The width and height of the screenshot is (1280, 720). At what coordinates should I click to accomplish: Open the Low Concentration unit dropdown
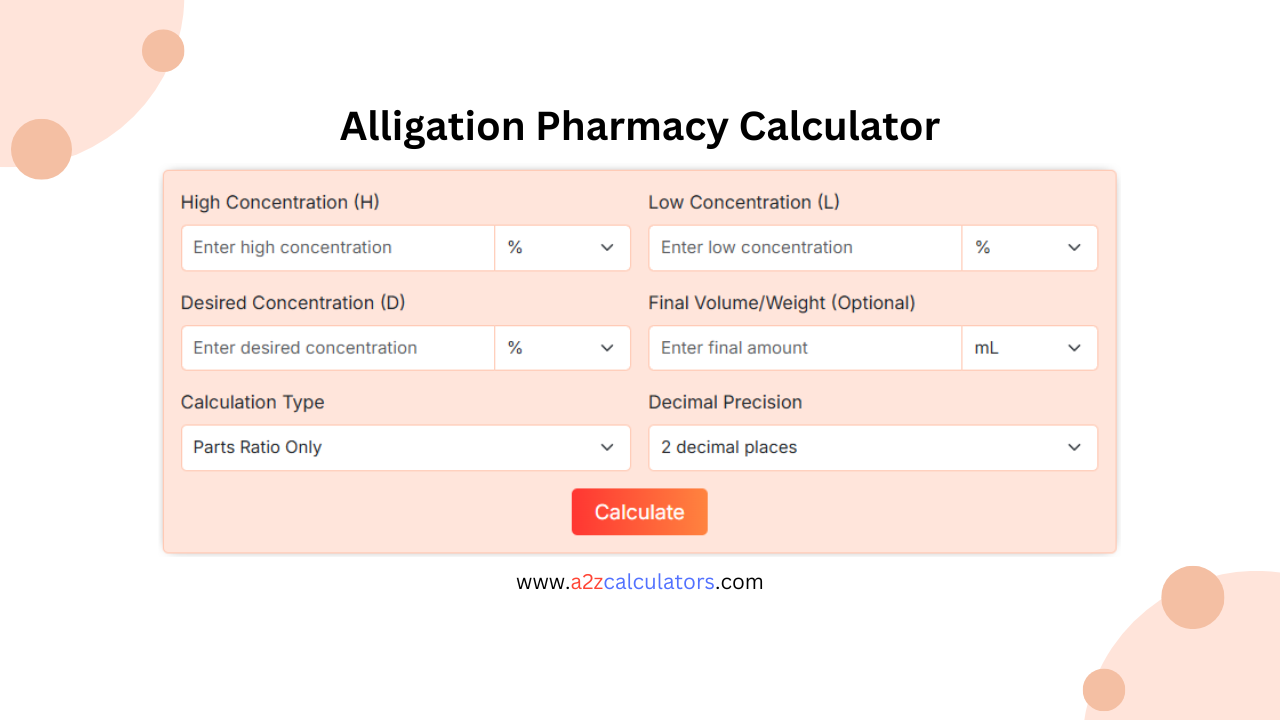pos(1030,247)
